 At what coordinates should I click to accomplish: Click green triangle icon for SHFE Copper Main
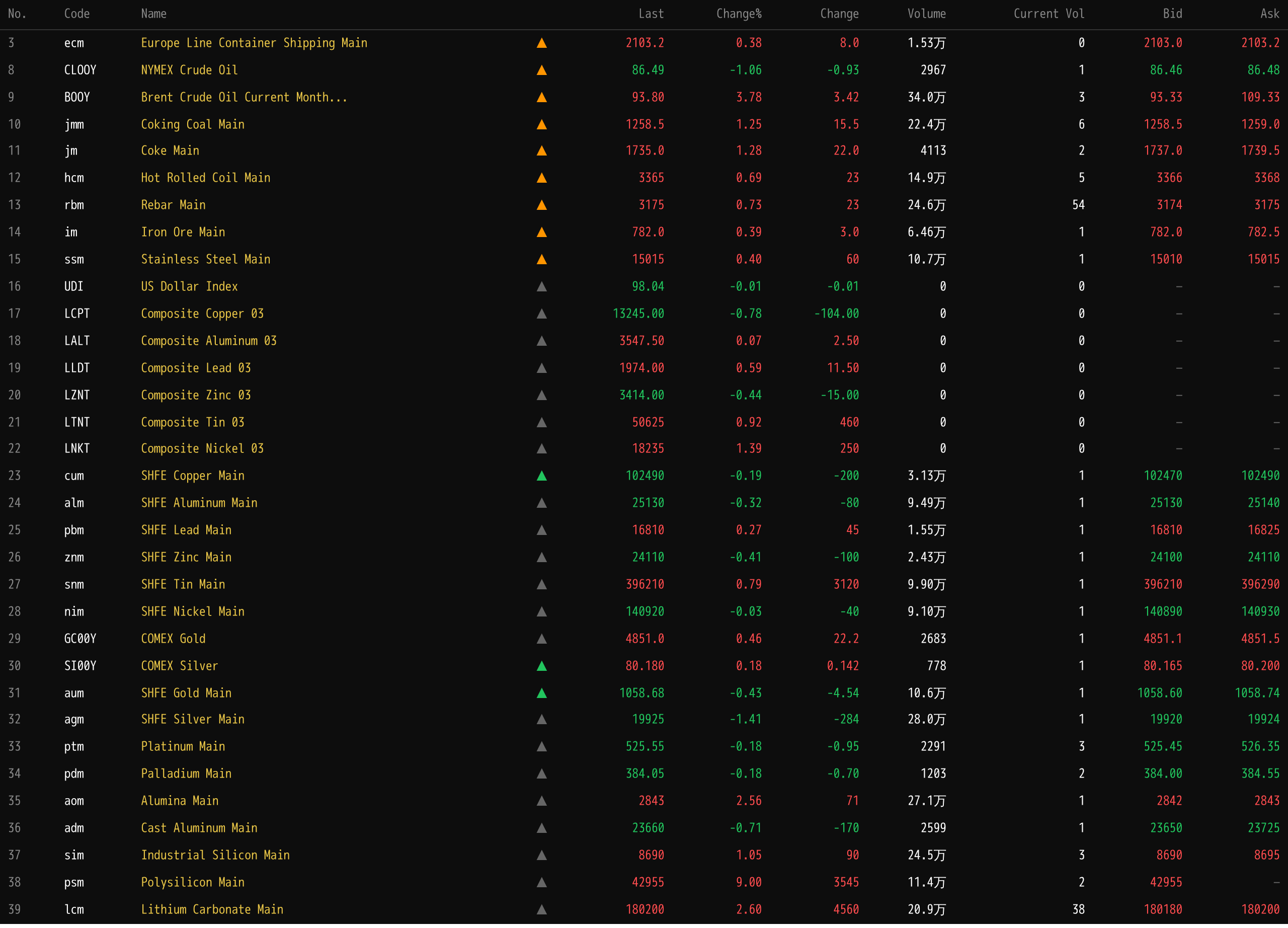542,476
